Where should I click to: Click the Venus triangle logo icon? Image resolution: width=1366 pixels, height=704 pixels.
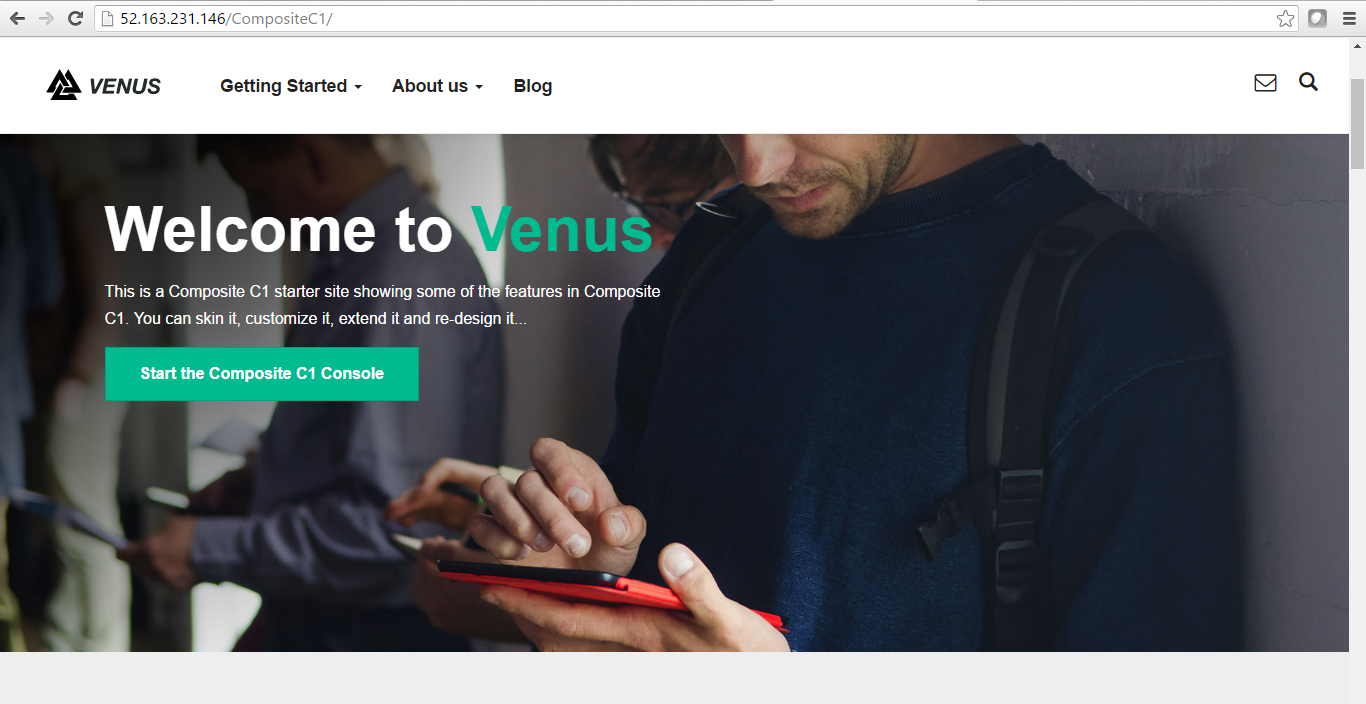pos(63,85)
